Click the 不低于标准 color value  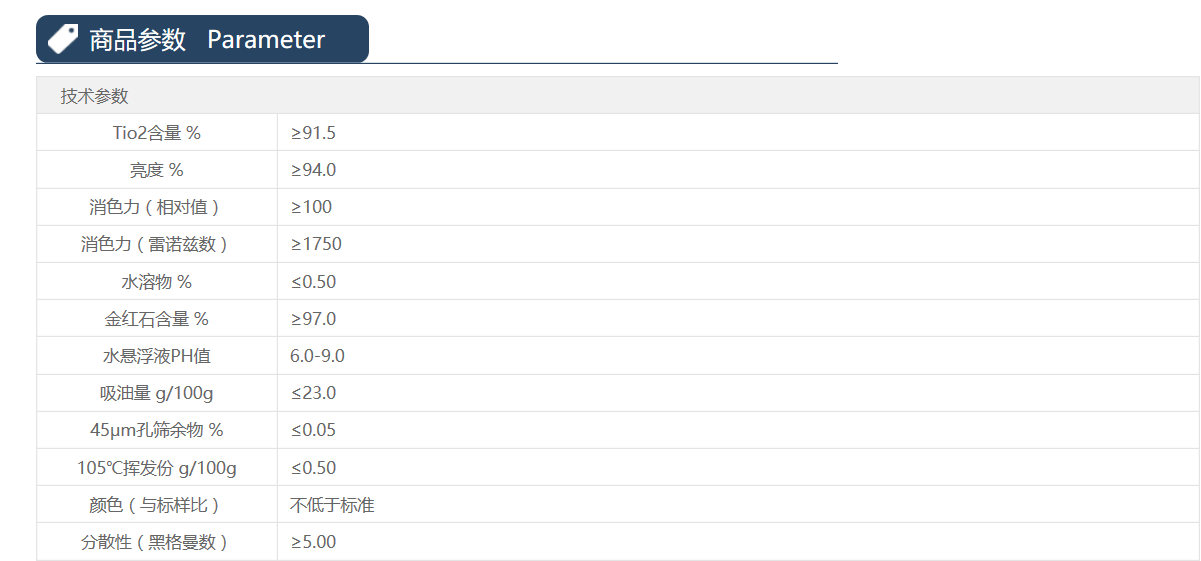pyautogui.click(x=332, y=505)
